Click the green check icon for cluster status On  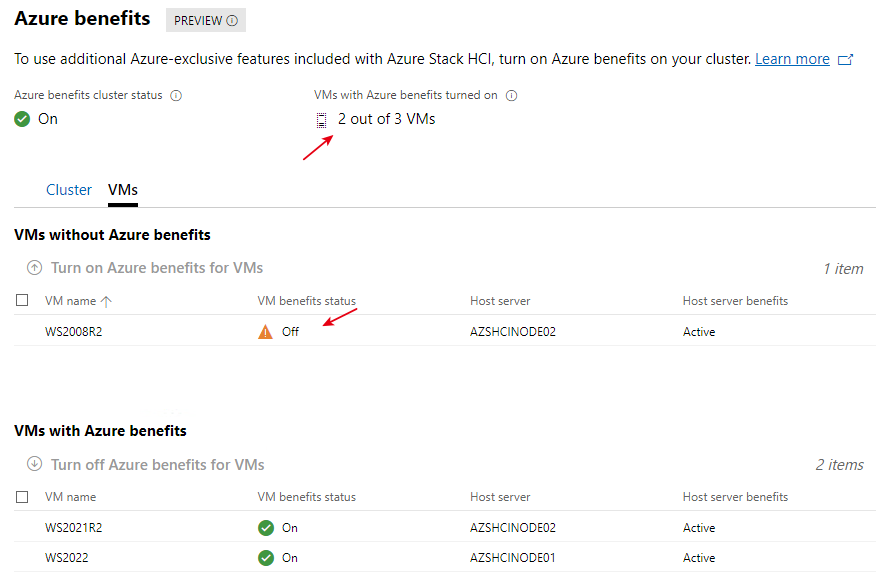click(x=22, y=119)
